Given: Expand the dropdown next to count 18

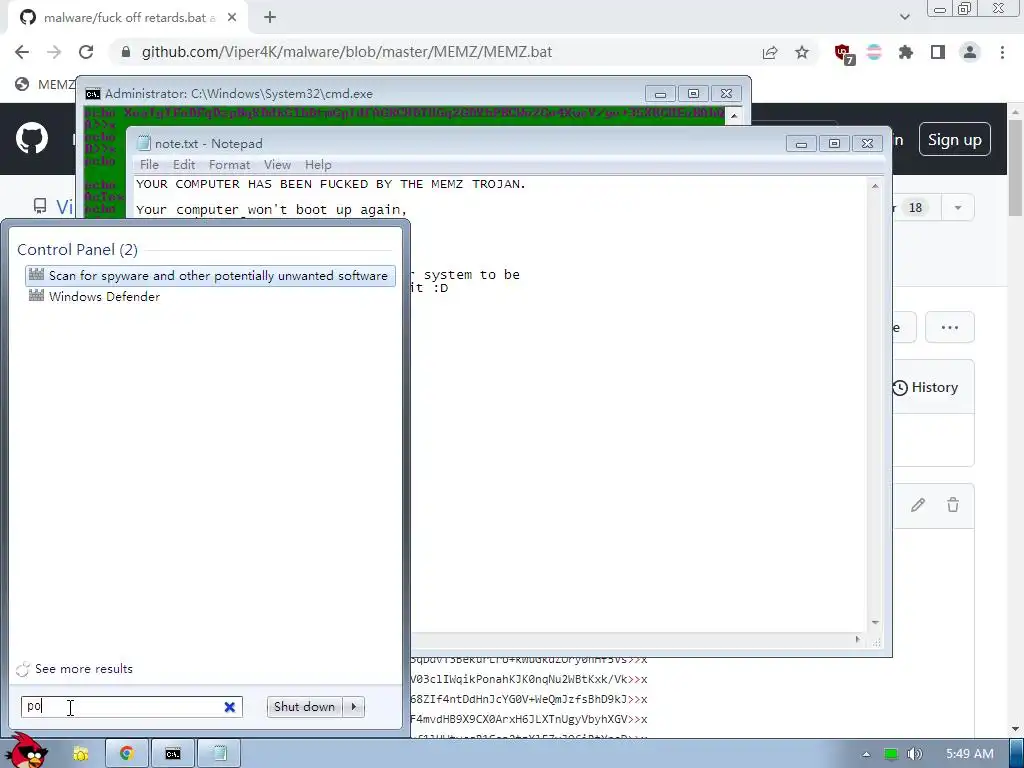Looking at the screenshot, I should click(x=958, y=208).
